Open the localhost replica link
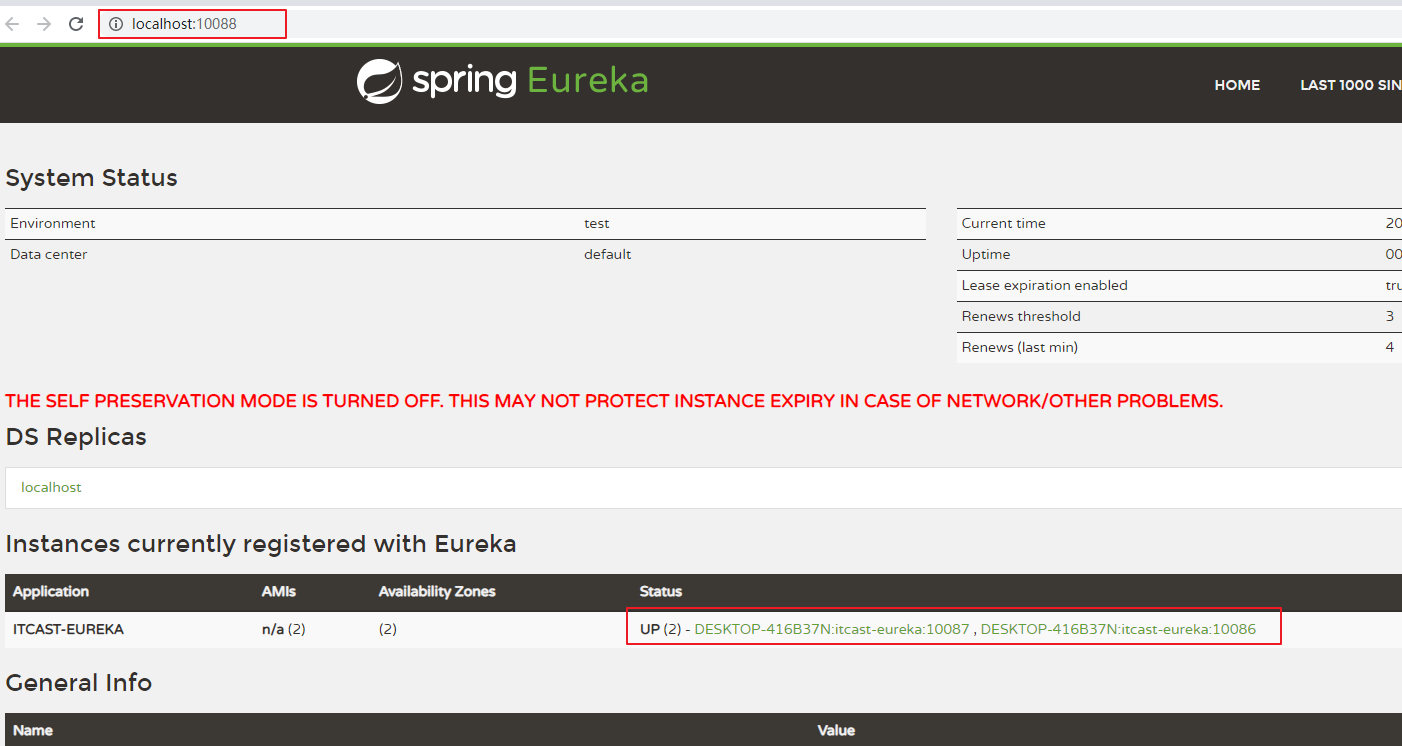Viewport: 1402px width, 746px height. point(51,487)
